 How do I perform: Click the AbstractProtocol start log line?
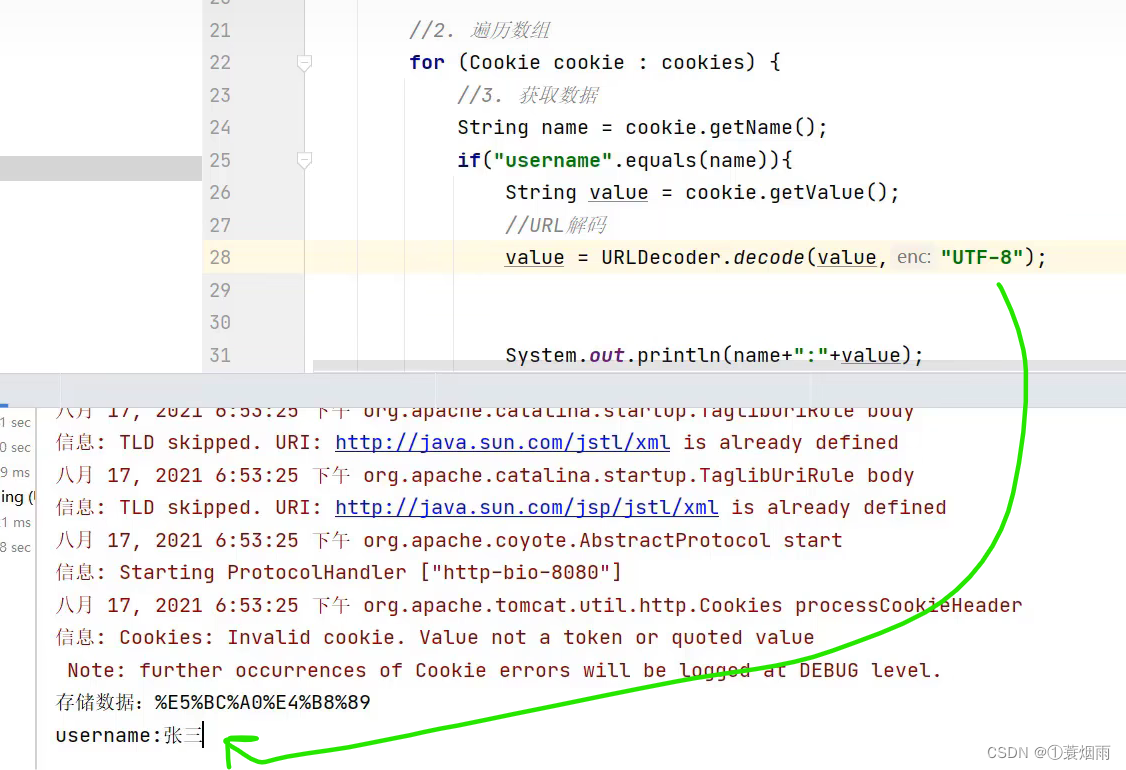pyautogui.click(x=449, y=540)
